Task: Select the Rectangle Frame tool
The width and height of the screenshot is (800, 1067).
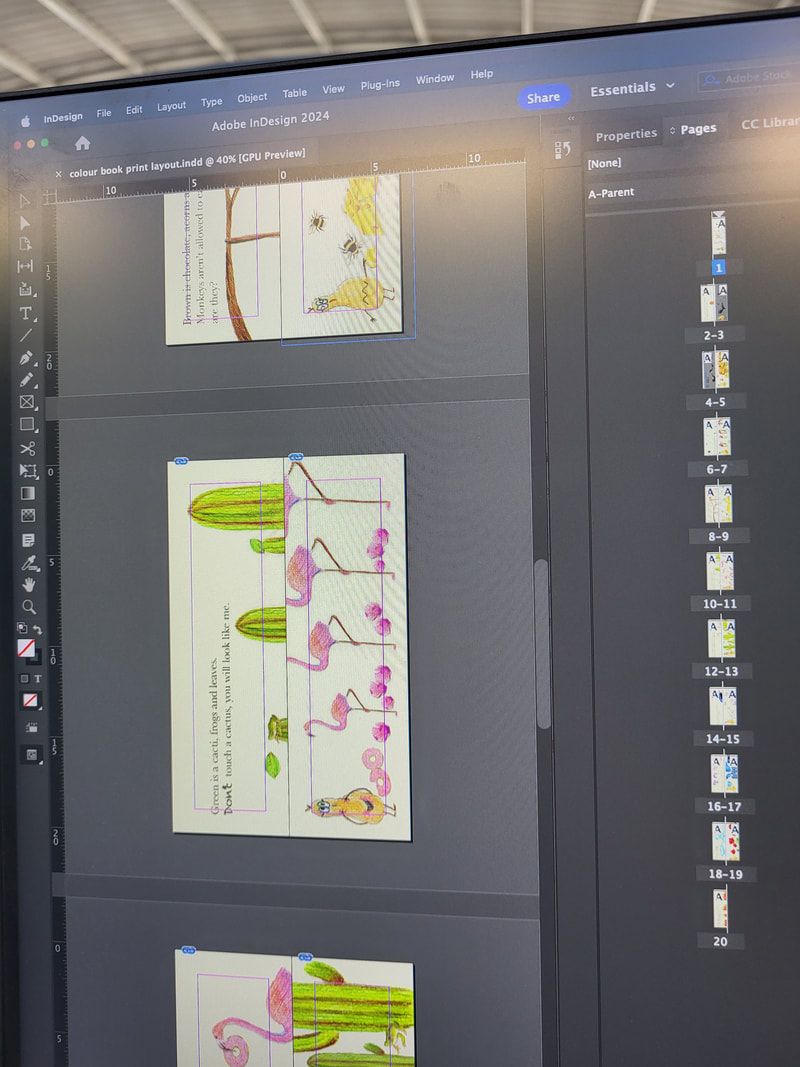Action: (27, 402)
